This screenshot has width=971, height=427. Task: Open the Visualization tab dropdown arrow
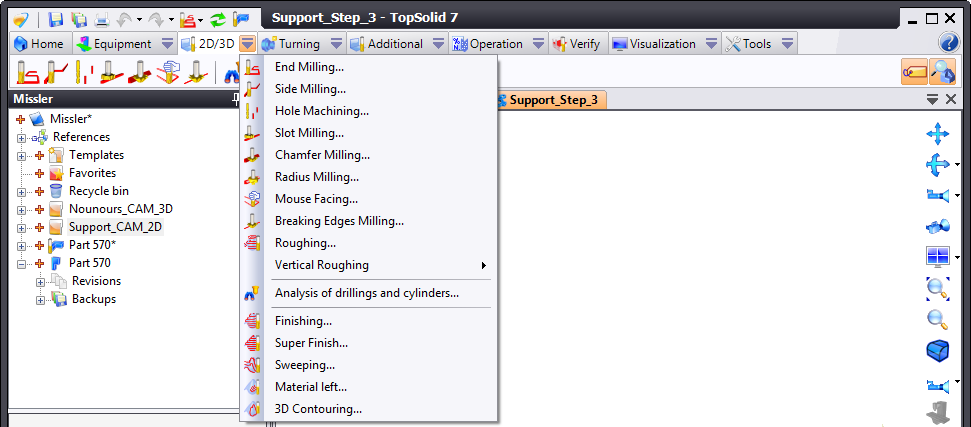(711, 44)
